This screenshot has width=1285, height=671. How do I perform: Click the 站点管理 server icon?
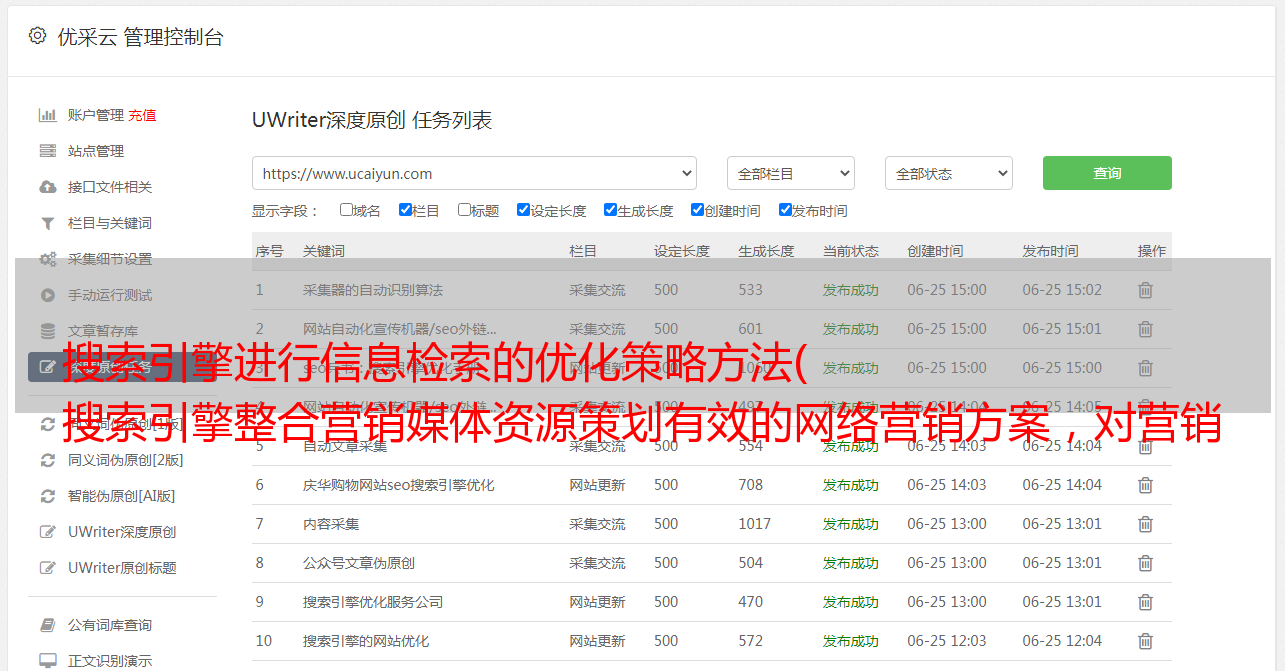coord(47,151)
